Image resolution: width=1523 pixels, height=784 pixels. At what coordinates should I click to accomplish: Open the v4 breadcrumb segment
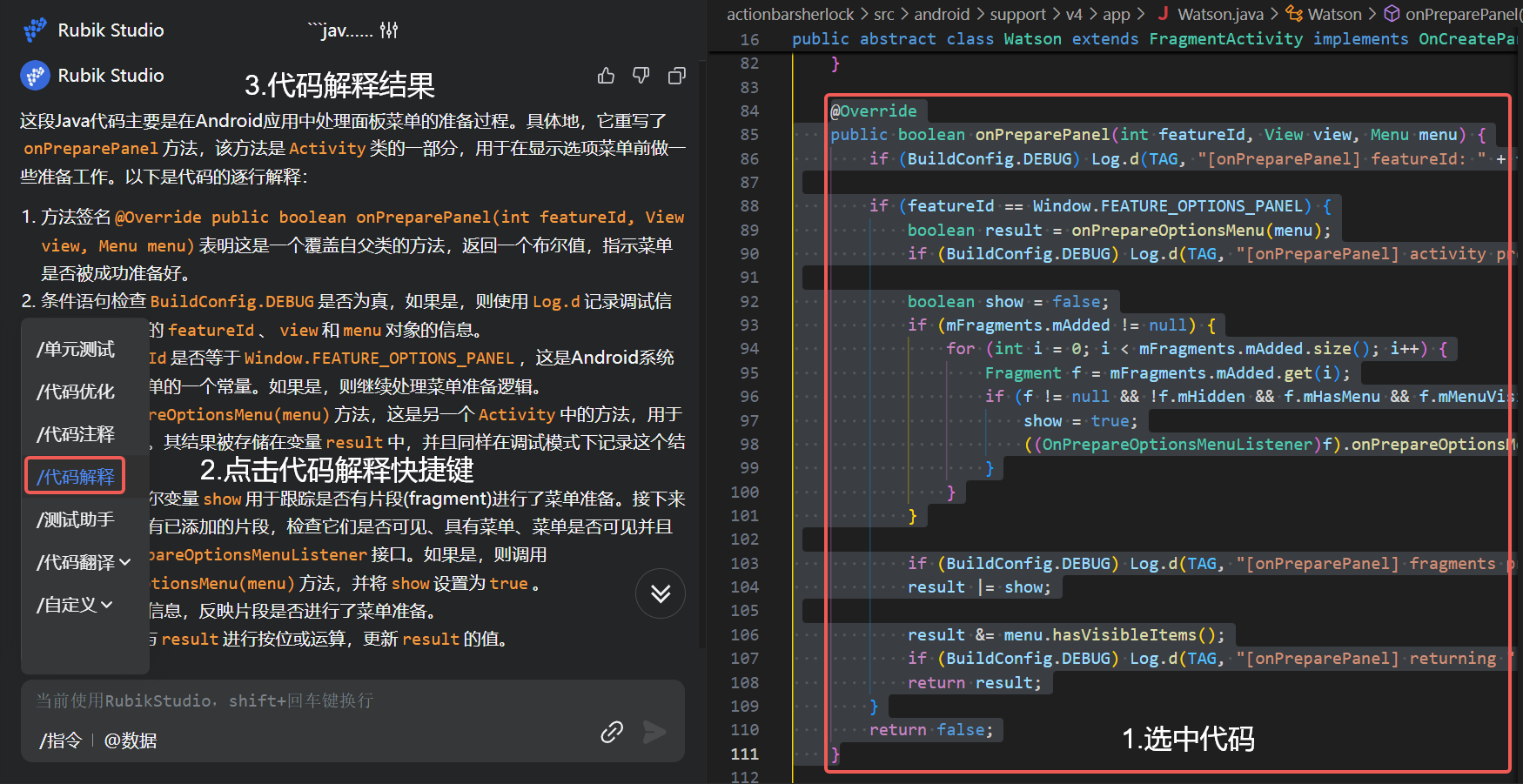(1074, 14)
